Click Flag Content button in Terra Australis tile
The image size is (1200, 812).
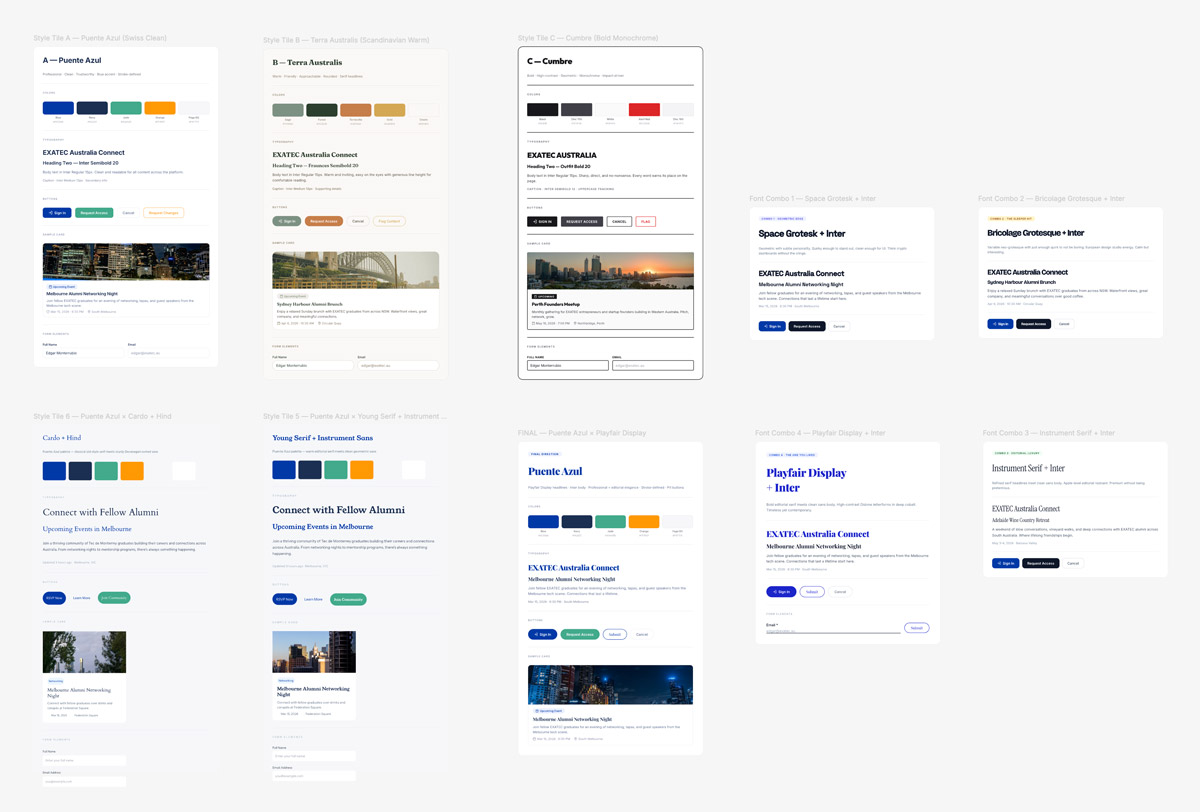click(x=388, y=221)
